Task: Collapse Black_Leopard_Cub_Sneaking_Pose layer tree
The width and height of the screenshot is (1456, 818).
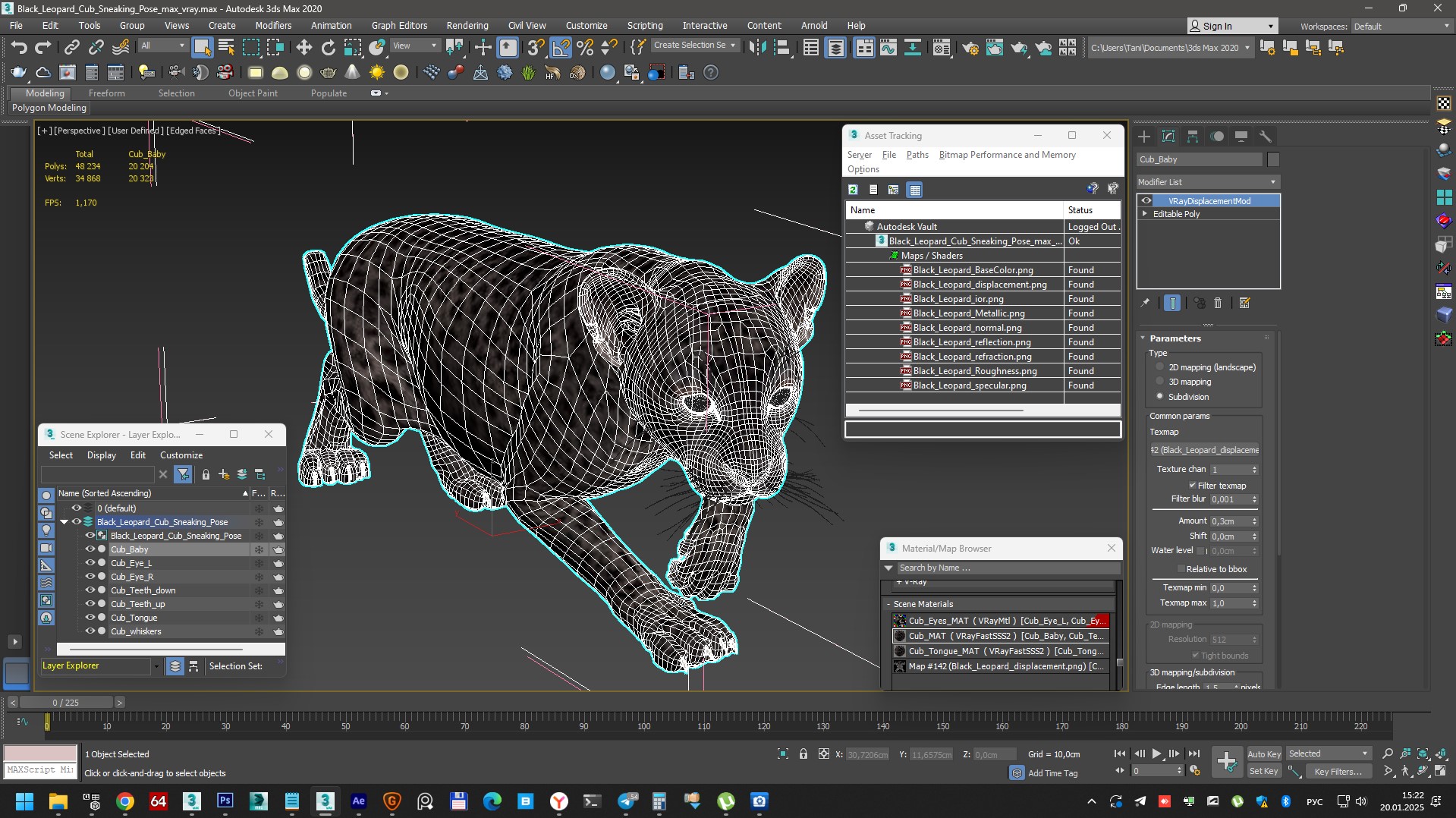Action: coord(64,522)
